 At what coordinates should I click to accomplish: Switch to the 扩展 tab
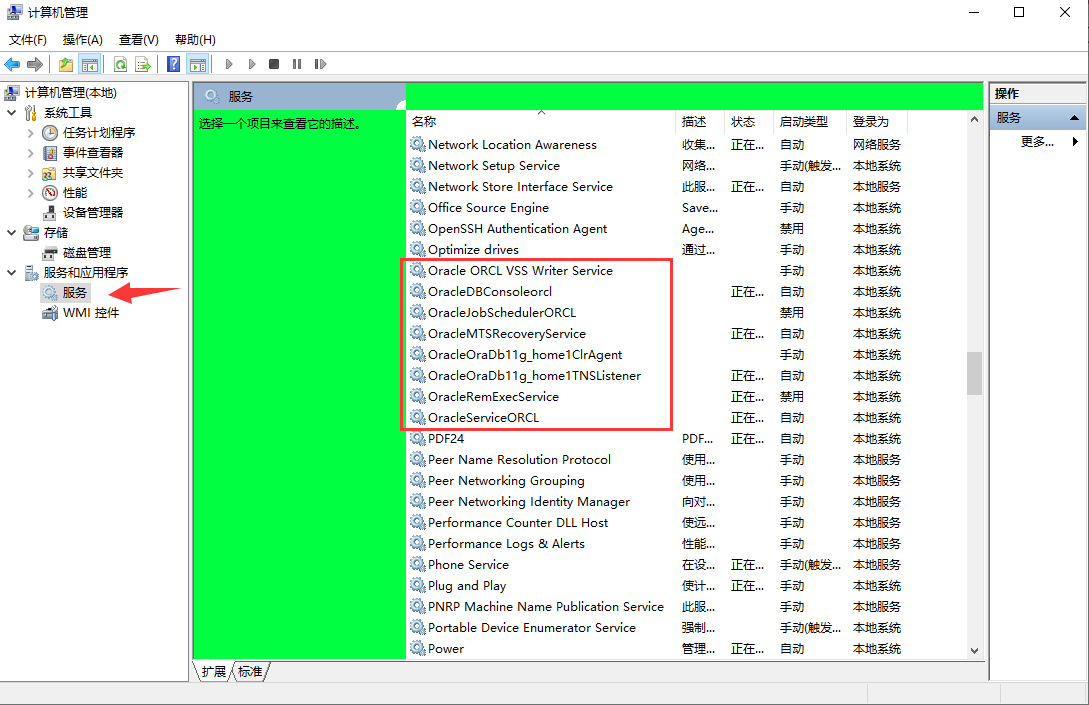tap(214, 672)
